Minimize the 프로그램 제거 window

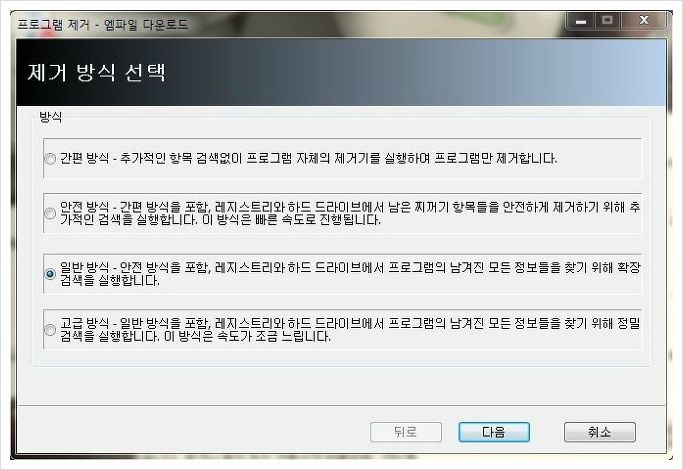[581, 20]
